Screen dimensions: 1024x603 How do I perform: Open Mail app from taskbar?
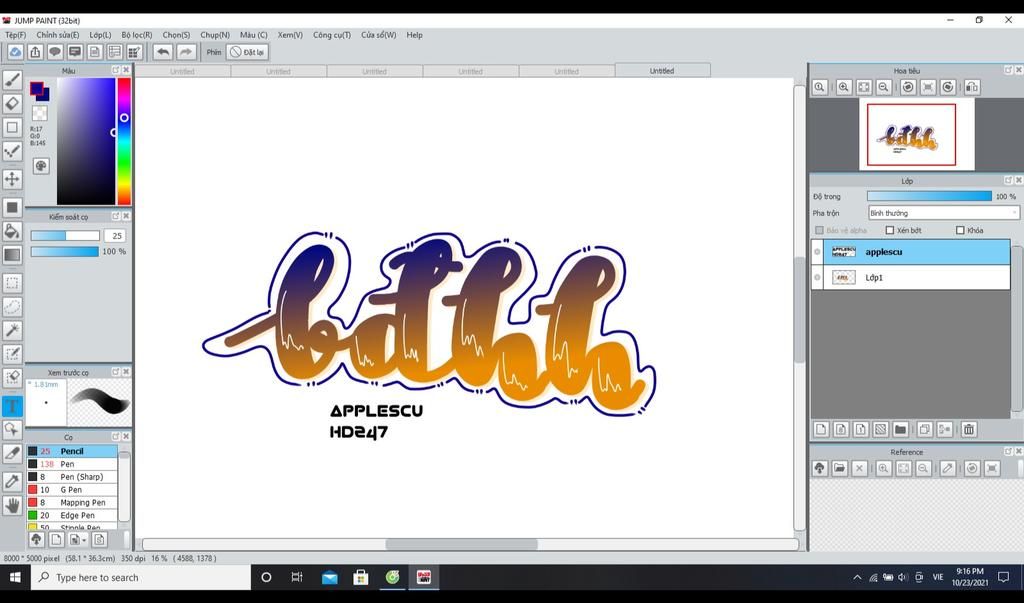pyautogui.click(x=330, y=577)
